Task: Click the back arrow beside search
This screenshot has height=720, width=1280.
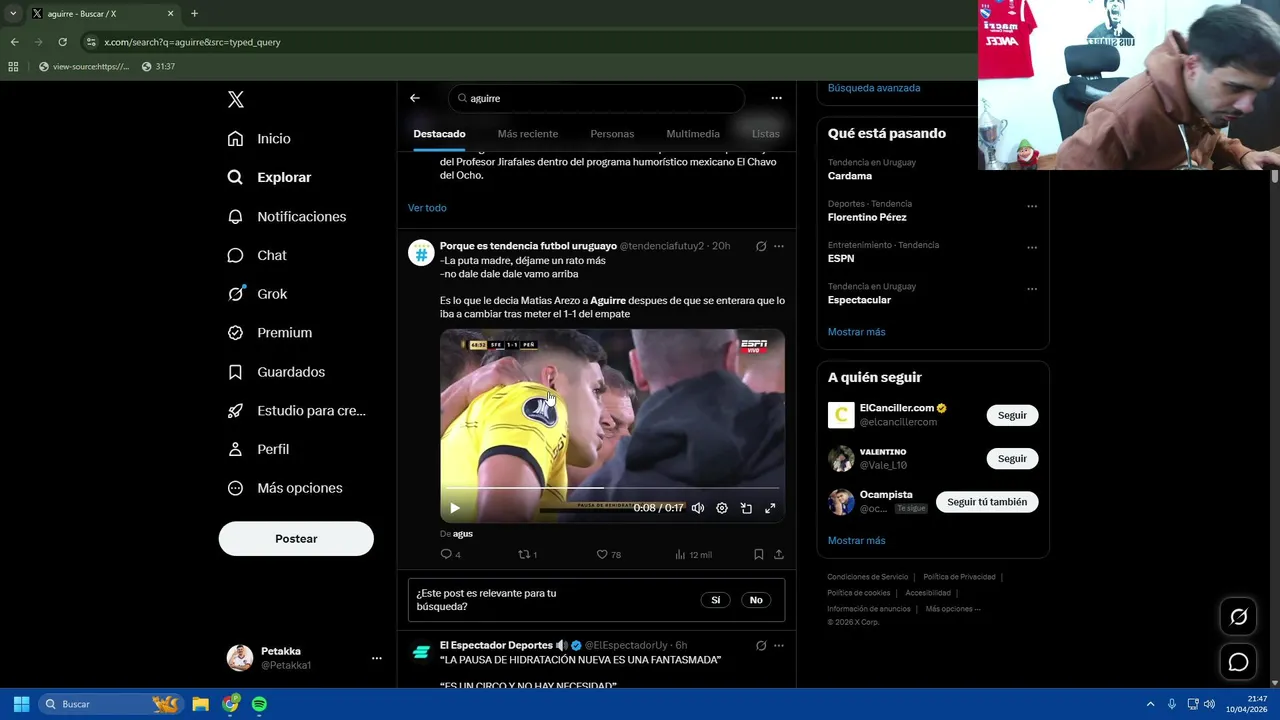Action: pos(415,98)
